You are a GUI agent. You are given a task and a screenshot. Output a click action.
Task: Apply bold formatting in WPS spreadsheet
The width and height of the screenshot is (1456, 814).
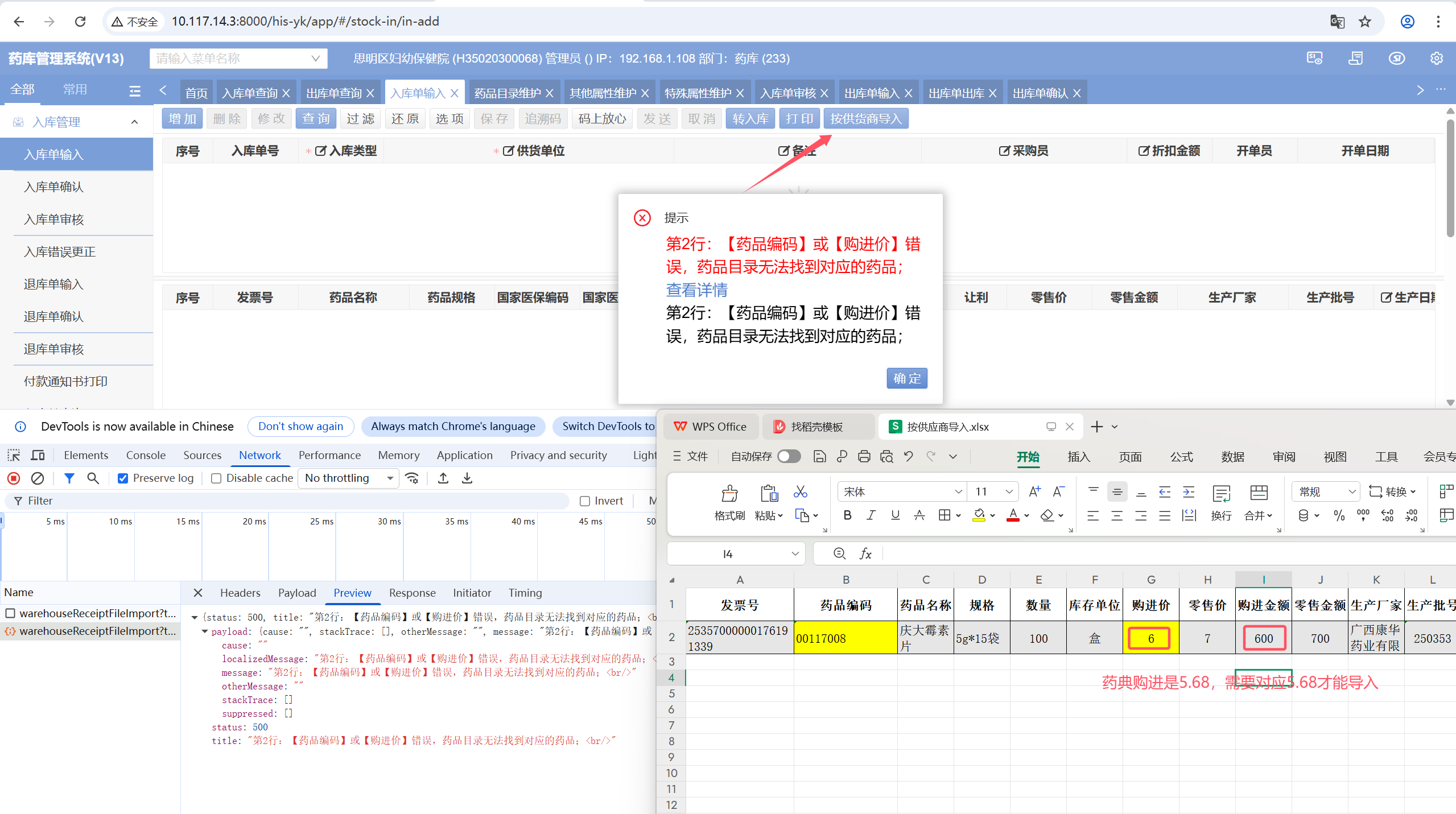pos(847,515)
